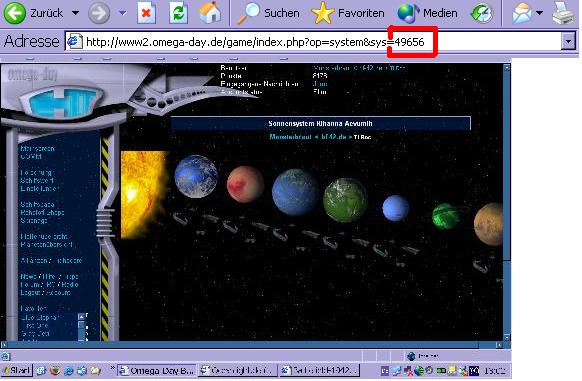The width and height of the screenshot is (582, 381).
Task: Click into the Adresse URL field
Action: (x=314, y=42)
